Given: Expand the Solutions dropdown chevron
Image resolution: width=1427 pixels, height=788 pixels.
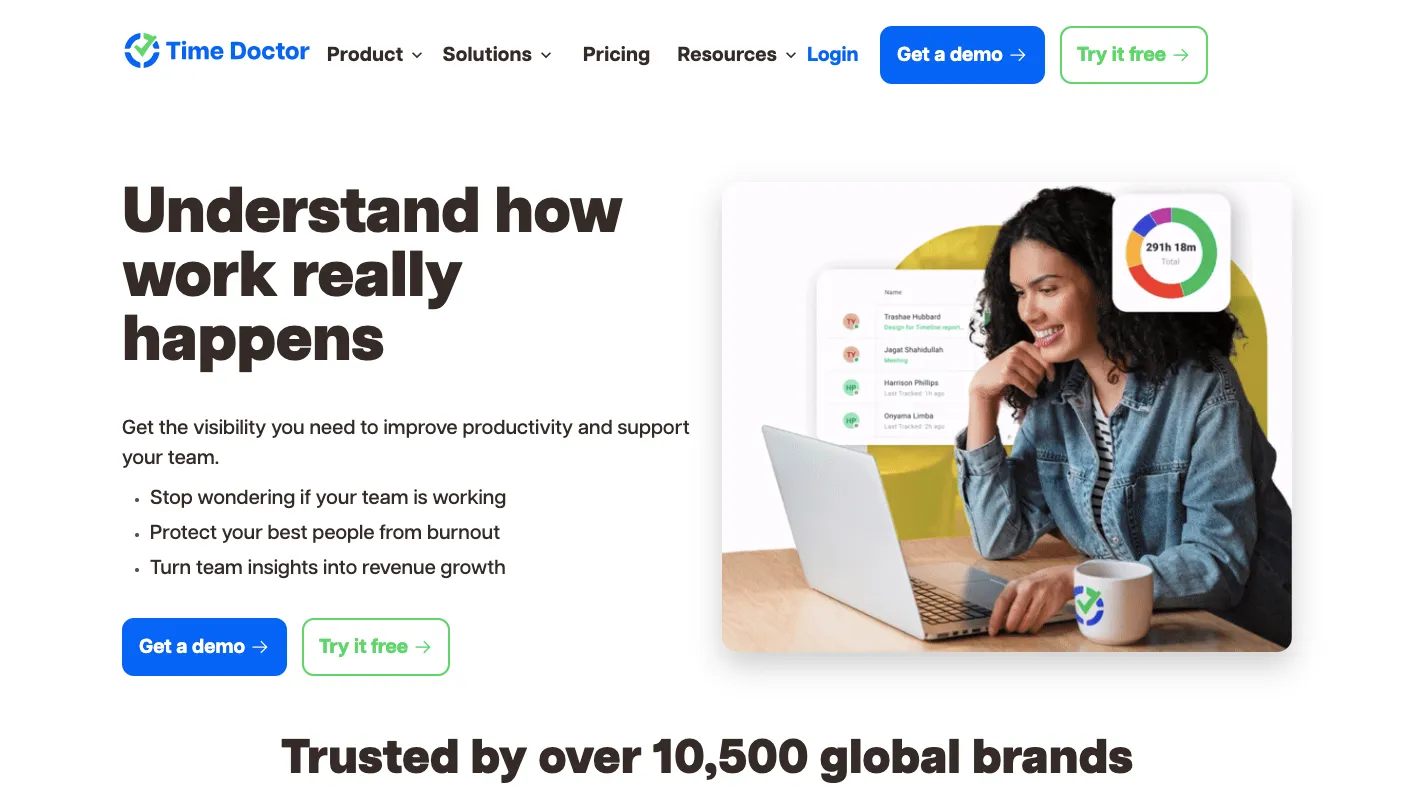Looking at the screenshot, I should point(546,55).
